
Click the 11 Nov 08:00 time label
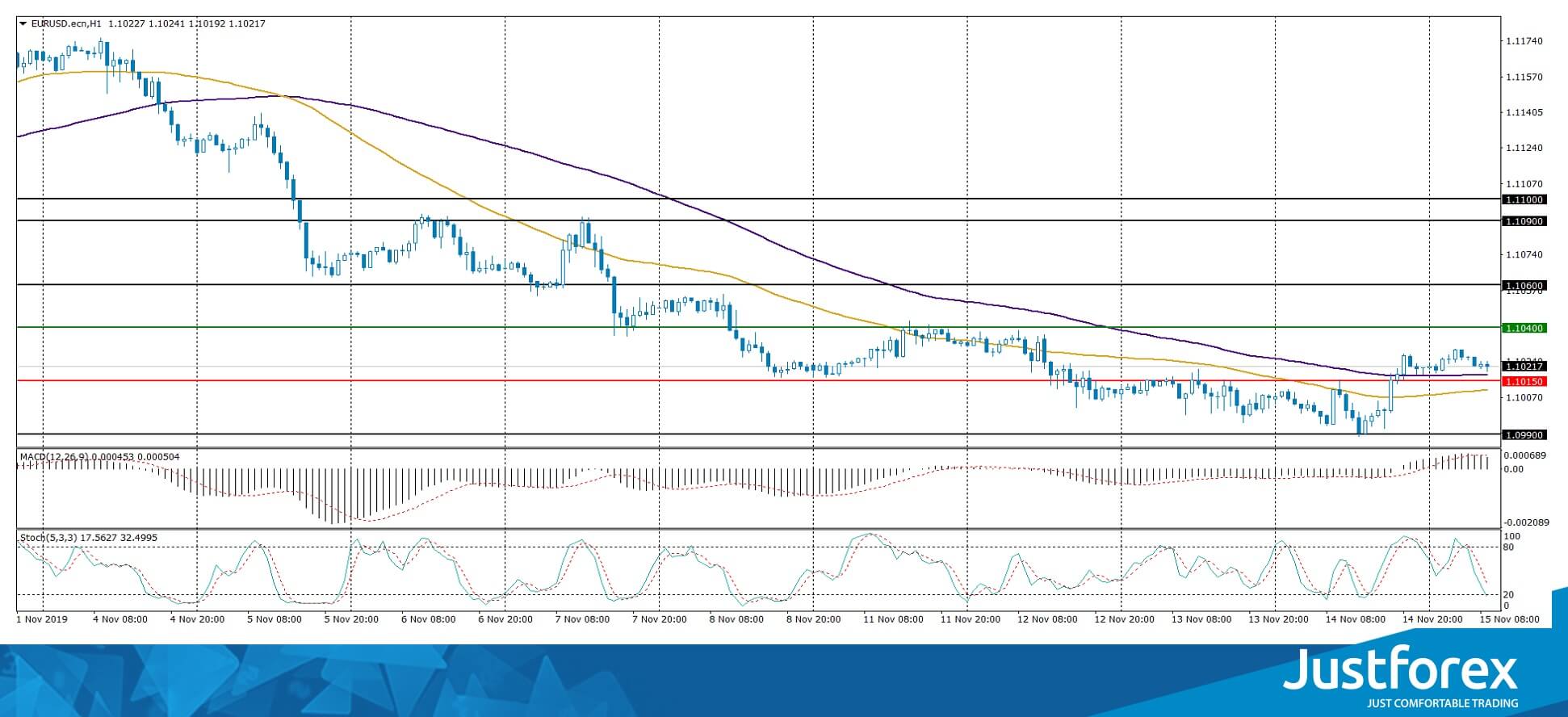click(x=892, y=620)
